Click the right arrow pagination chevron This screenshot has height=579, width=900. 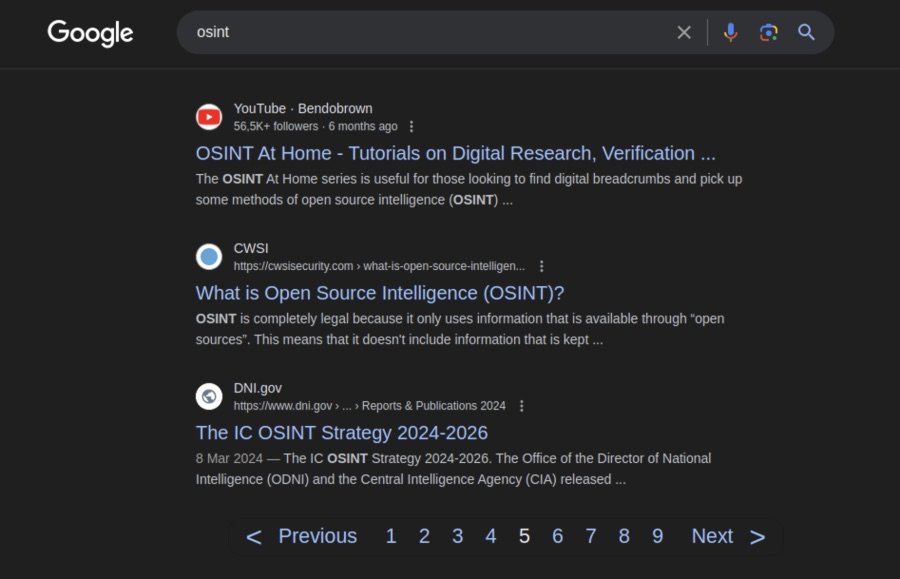click(758, 537)
